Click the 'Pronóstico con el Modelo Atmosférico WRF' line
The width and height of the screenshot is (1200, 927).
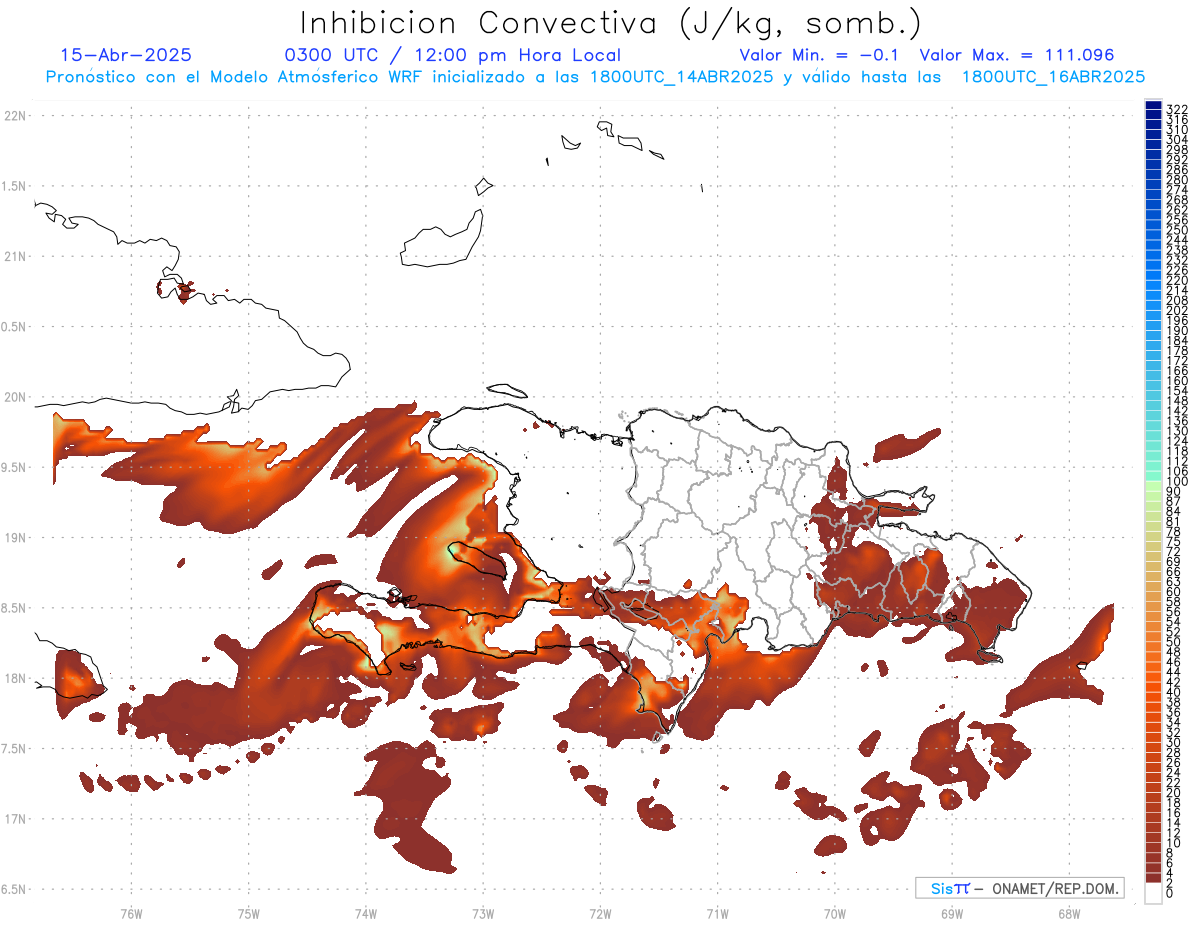click(595, 76)
